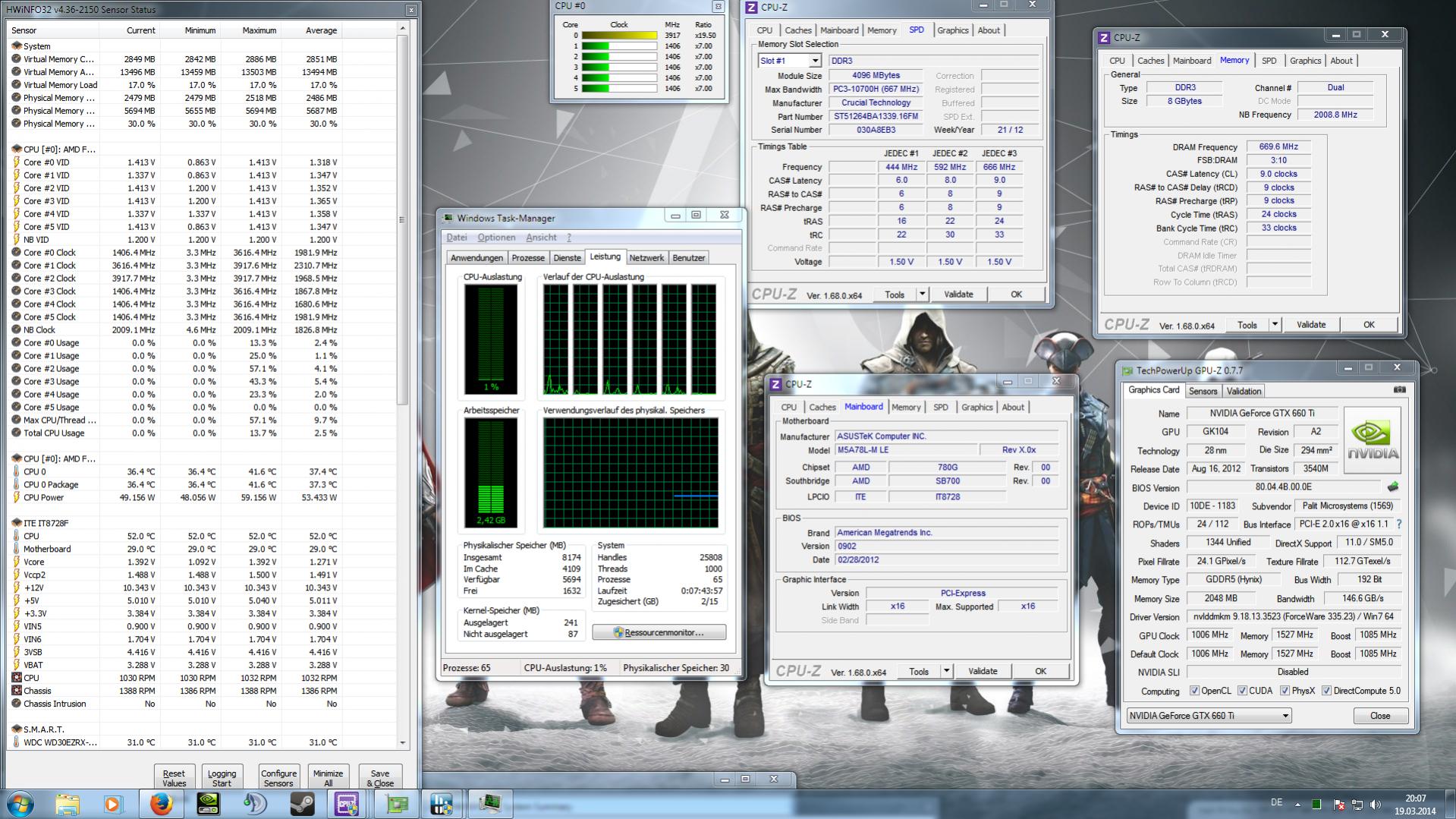Click the Close button in GPU-Z
The height and width of the screenshot is (819, 1456).
[1380, 715]
